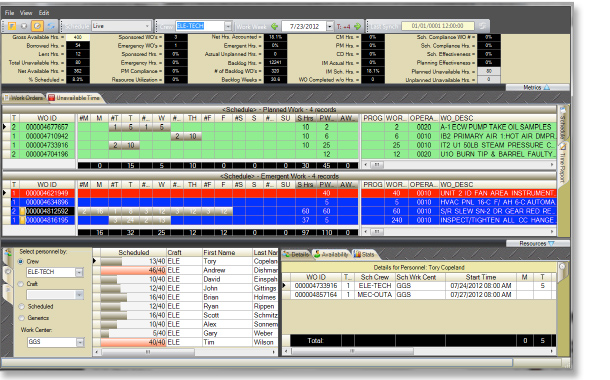Switch to the Unavailable Time tab

pos(75,98)
